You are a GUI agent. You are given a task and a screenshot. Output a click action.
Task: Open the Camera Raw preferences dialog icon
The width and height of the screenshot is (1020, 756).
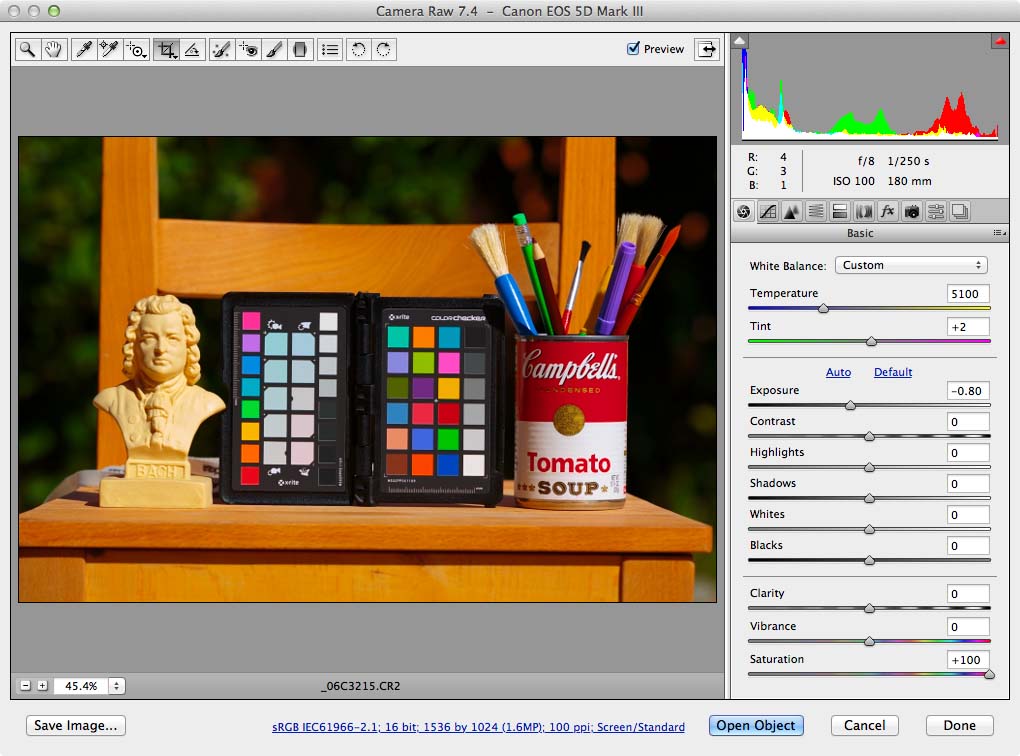click(330, 49)
